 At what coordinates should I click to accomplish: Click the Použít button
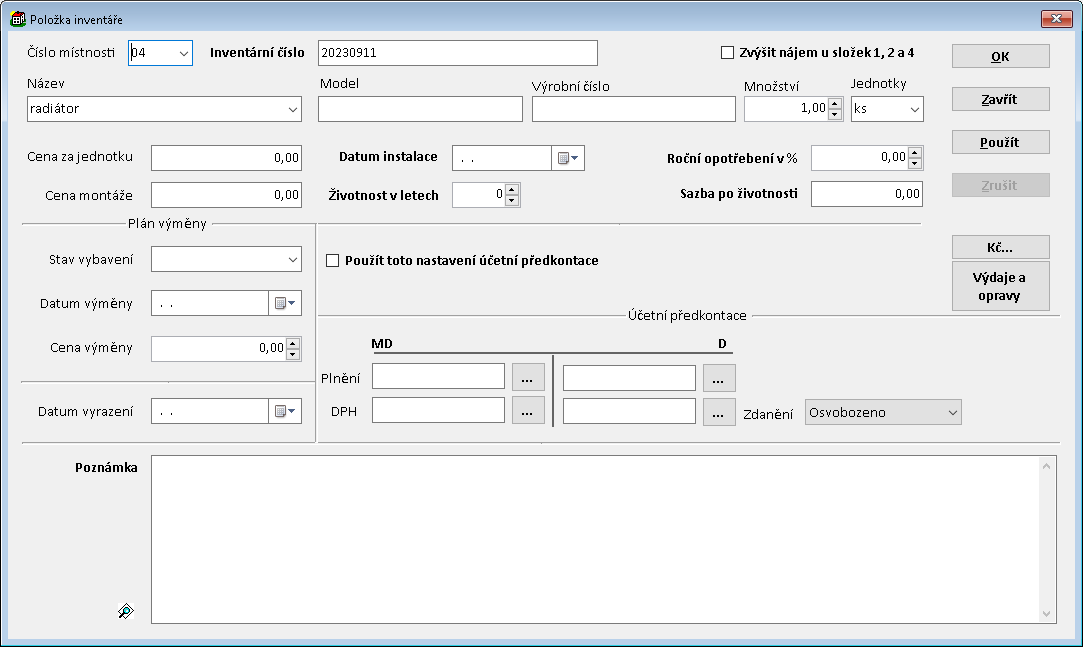pos(1000,142)
